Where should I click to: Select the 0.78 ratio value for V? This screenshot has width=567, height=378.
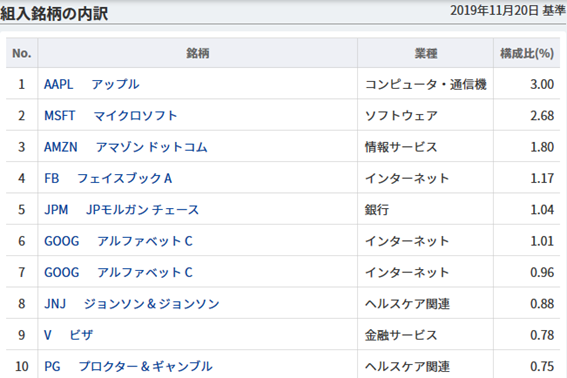point(542,335)
